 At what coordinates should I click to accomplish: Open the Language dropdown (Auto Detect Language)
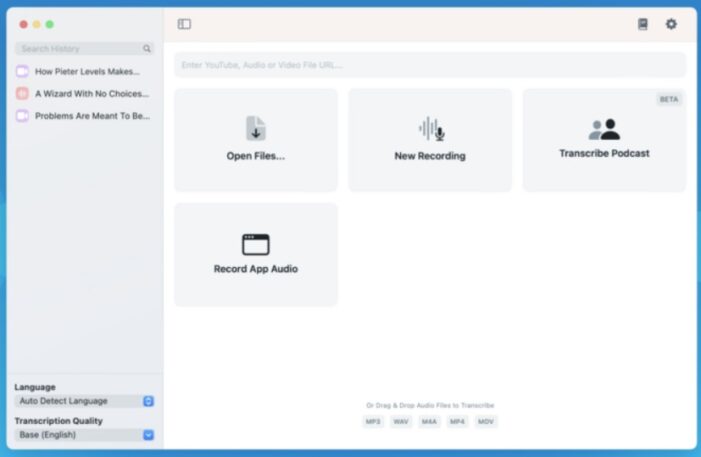(84, 401)
